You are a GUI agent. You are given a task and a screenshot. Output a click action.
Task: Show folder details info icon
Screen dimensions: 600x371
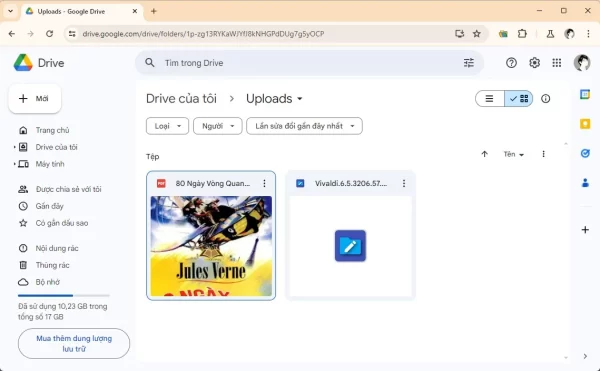click(x=546, y=99)
